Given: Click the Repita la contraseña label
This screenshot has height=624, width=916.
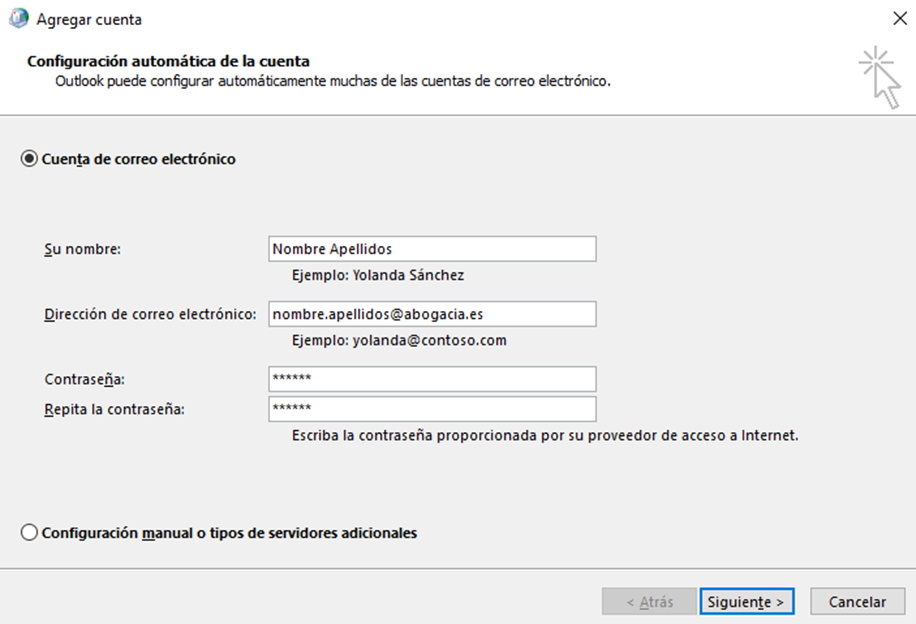Looking at the screenshot, I should coord(115,409).
